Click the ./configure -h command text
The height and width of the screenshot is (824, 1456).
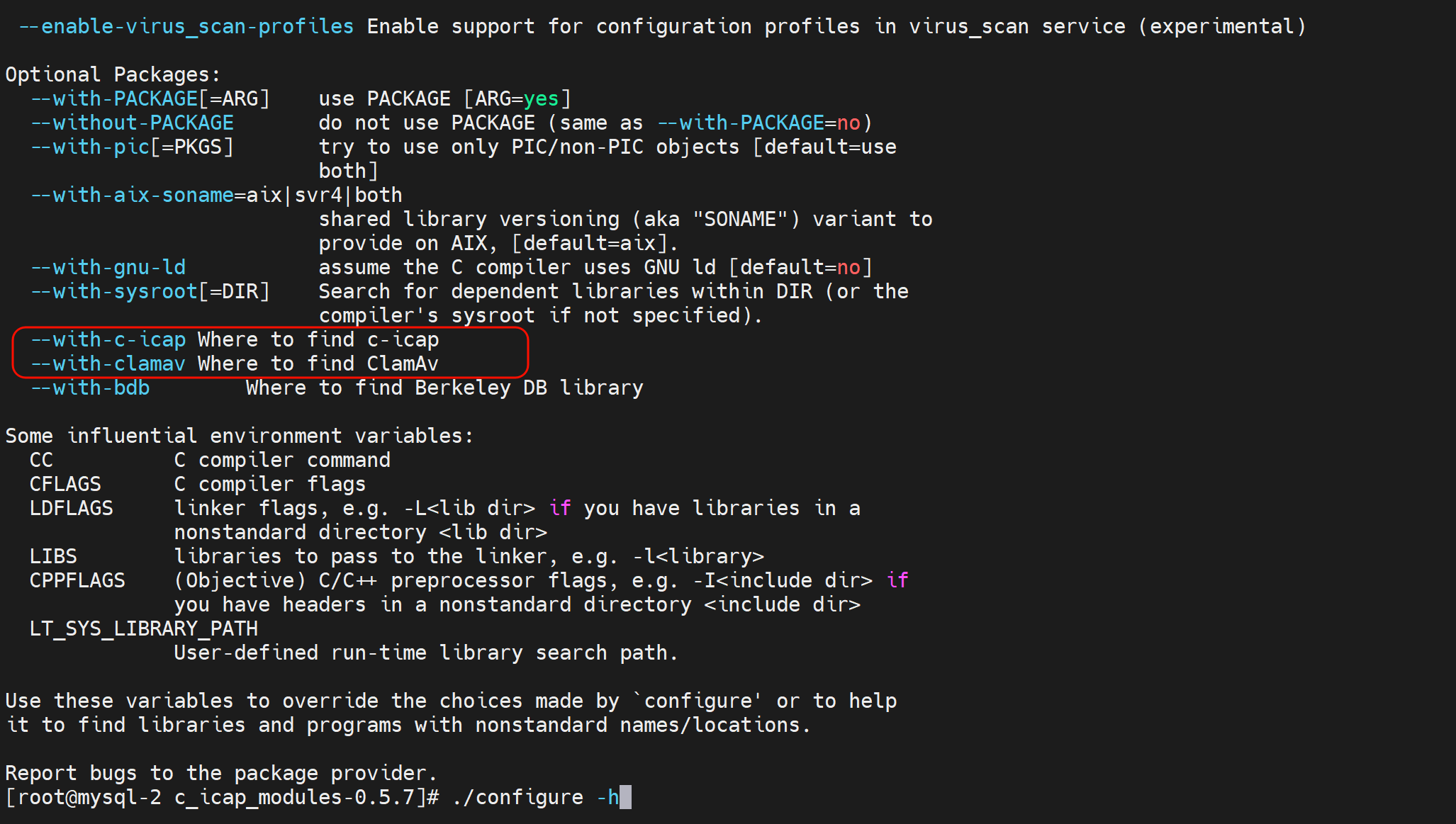tap(535, 798)
